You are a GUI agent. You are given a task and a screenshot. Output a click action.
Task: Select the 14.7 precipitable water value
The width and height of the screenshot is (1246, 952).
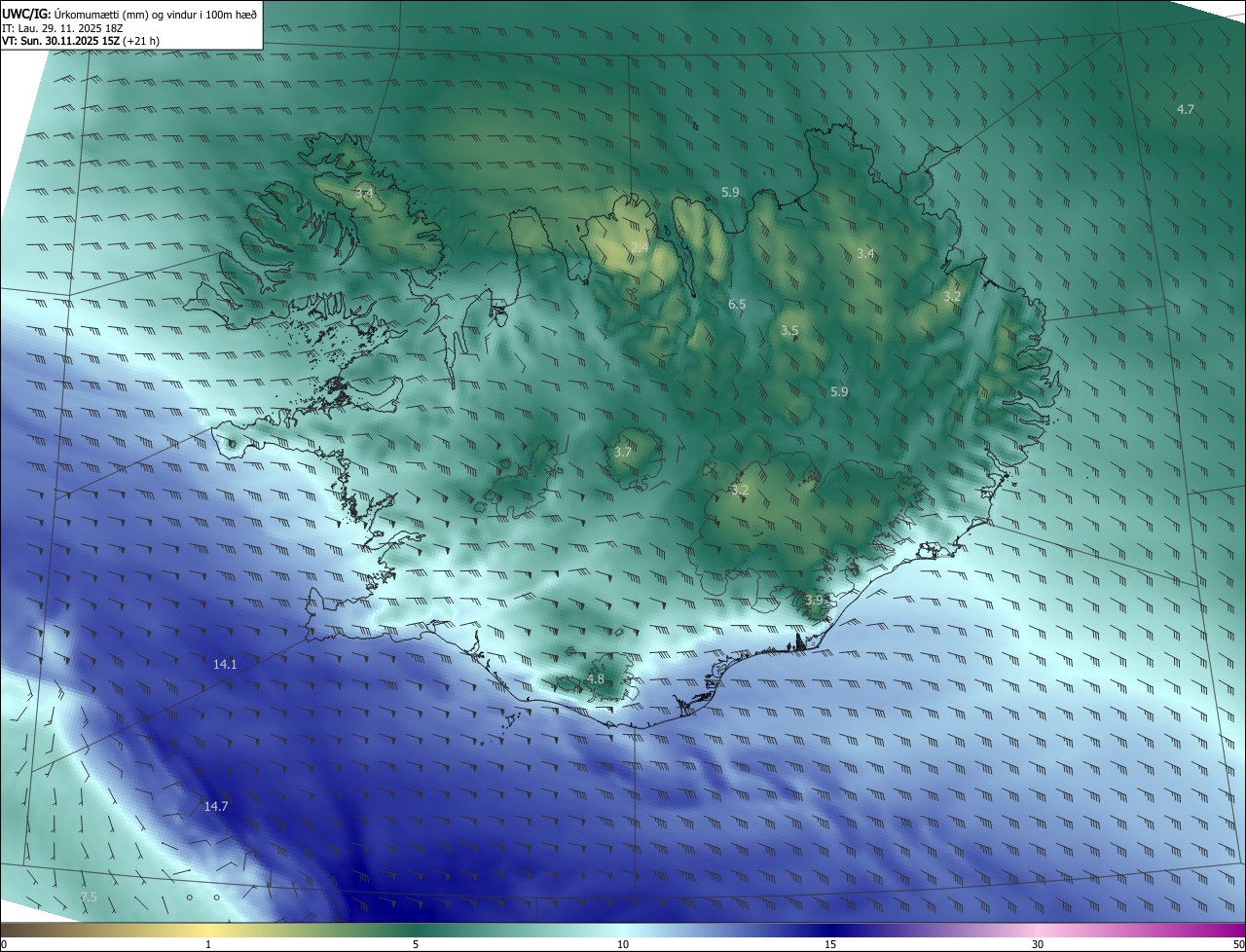216,806
